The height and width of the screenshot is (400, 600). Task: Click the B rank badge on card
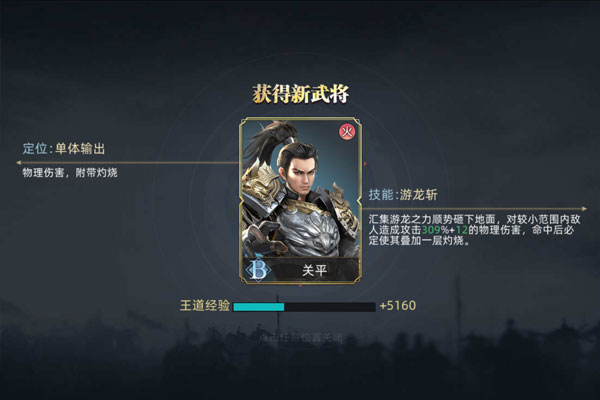click(259, 270)
